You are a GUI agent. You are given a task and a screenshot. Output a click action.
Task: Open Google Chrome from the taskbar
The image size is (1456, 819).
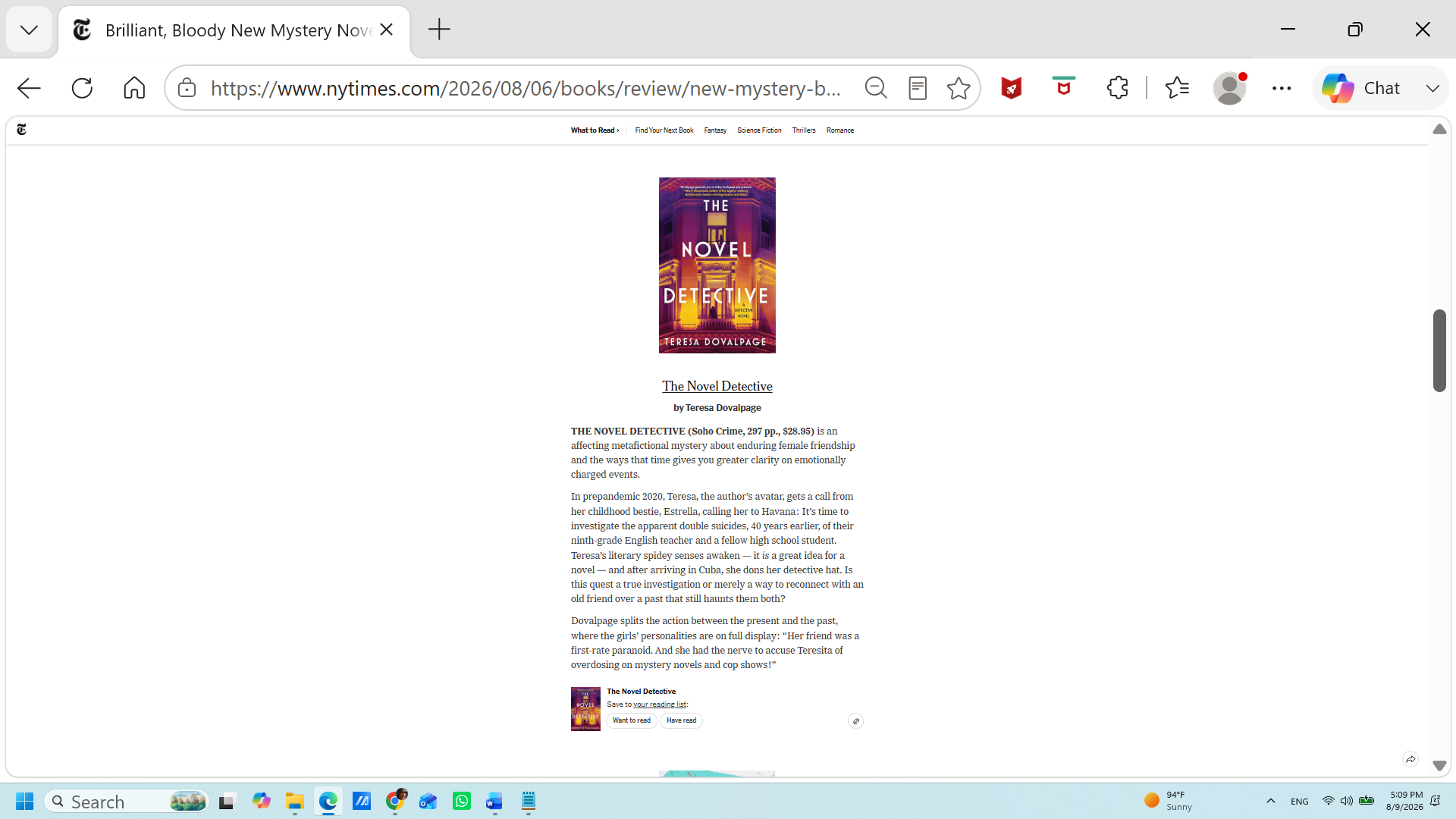[395, 802]
